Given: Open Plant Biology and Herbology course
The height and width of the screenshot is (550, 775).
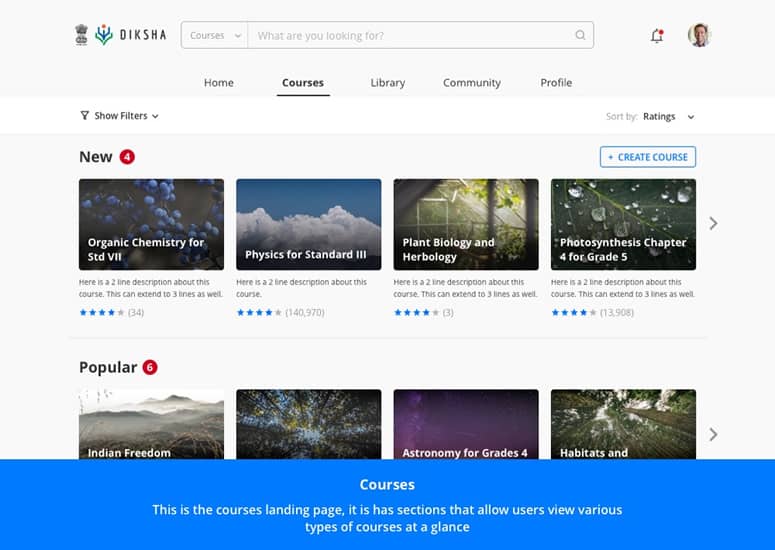Looking at the screenshot, I should pyautogui.click(x=466, y=224).
